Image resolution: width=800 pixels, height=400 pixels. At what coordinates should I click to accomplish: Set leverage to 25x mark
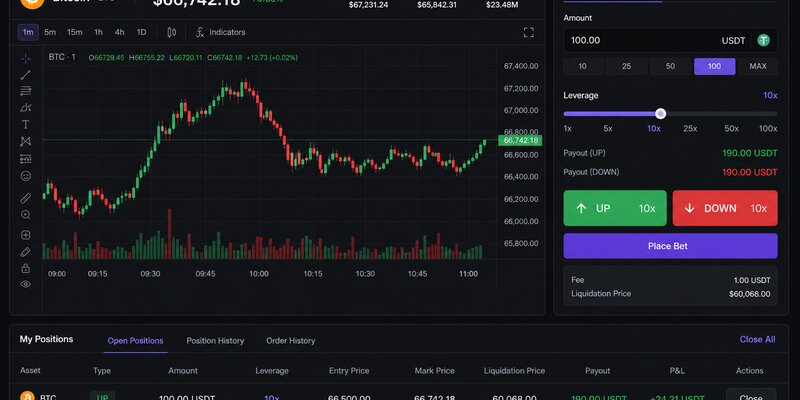click(x=690, y=129)
